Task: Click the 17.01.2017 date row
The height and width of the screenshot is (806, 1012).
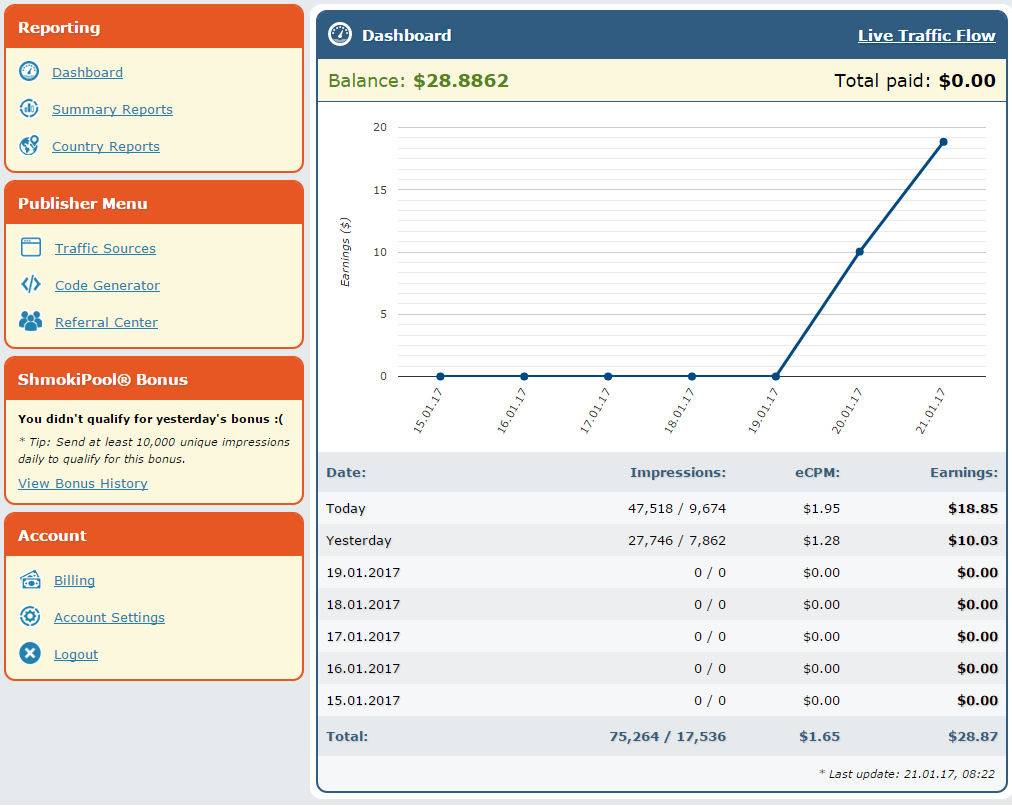Action: click(x=662, y=636)
